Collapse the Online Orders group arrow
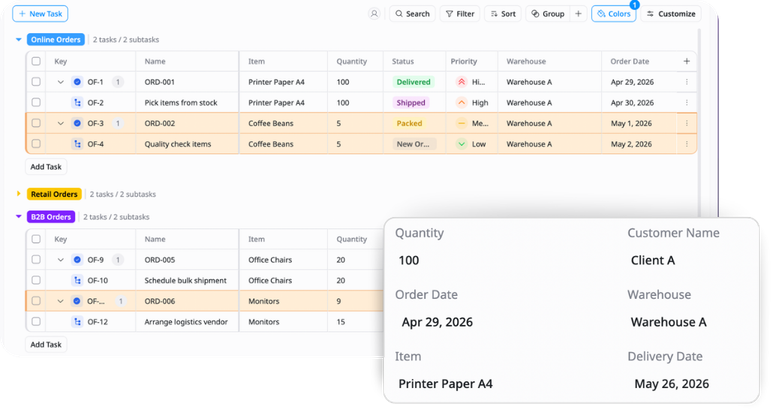Image resolution: width=773 pixels, height=413 pixels. 19,39
